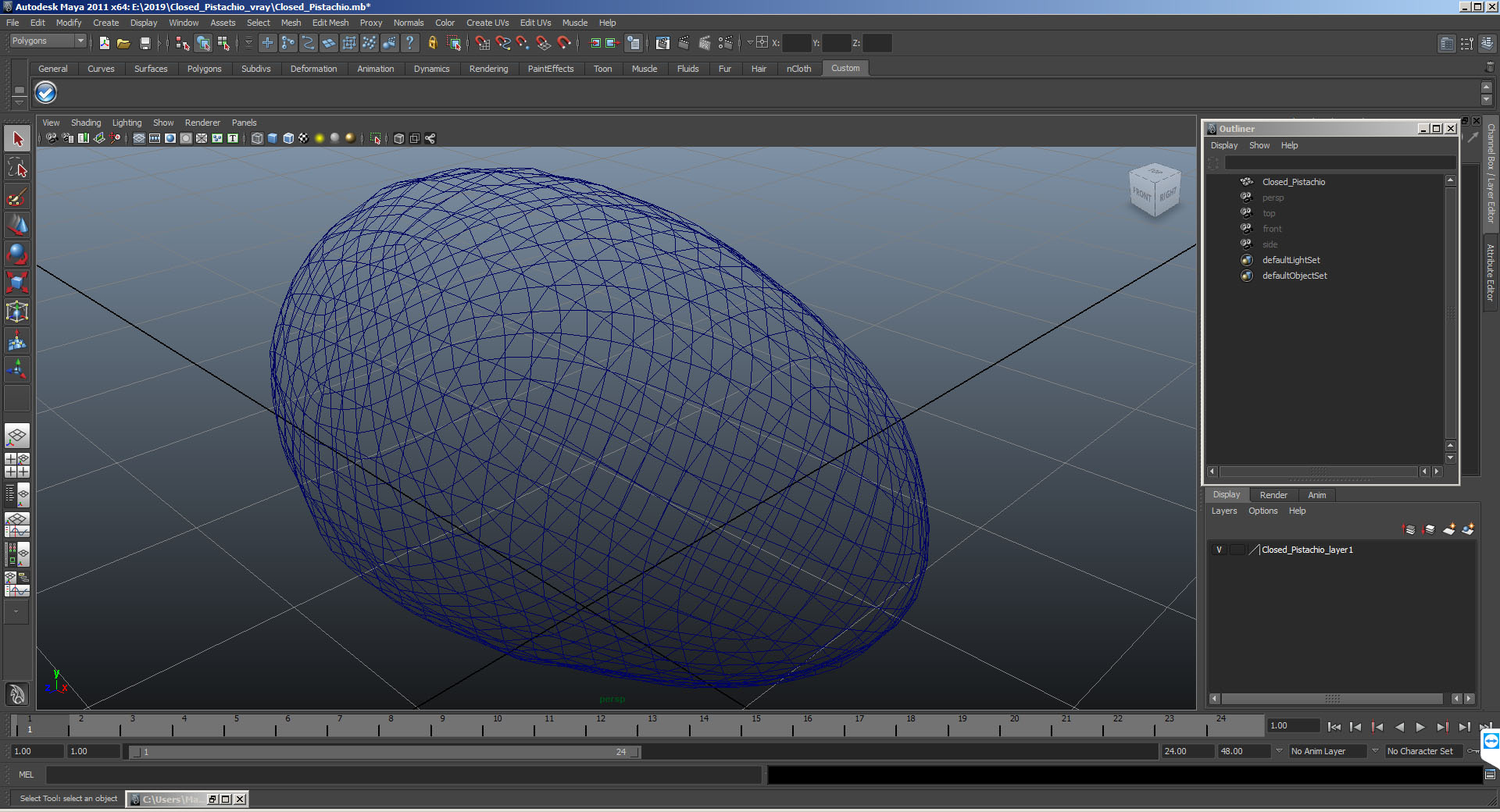Open the Shading menu in viewport
This screenshot has height=812, width=1500.
(86, 123)
